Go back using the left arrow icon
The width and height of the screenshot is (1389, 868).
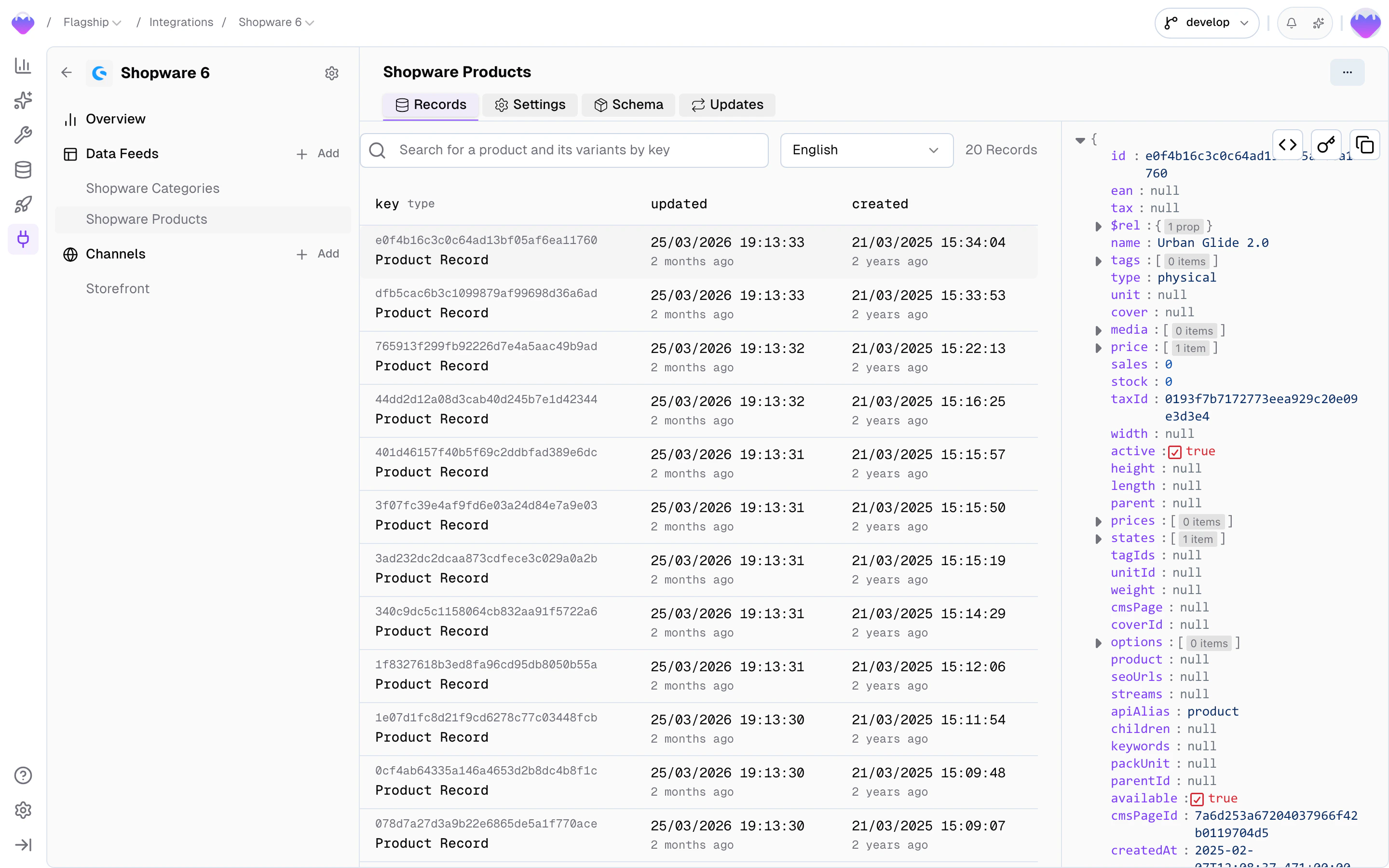coord(67,72)
